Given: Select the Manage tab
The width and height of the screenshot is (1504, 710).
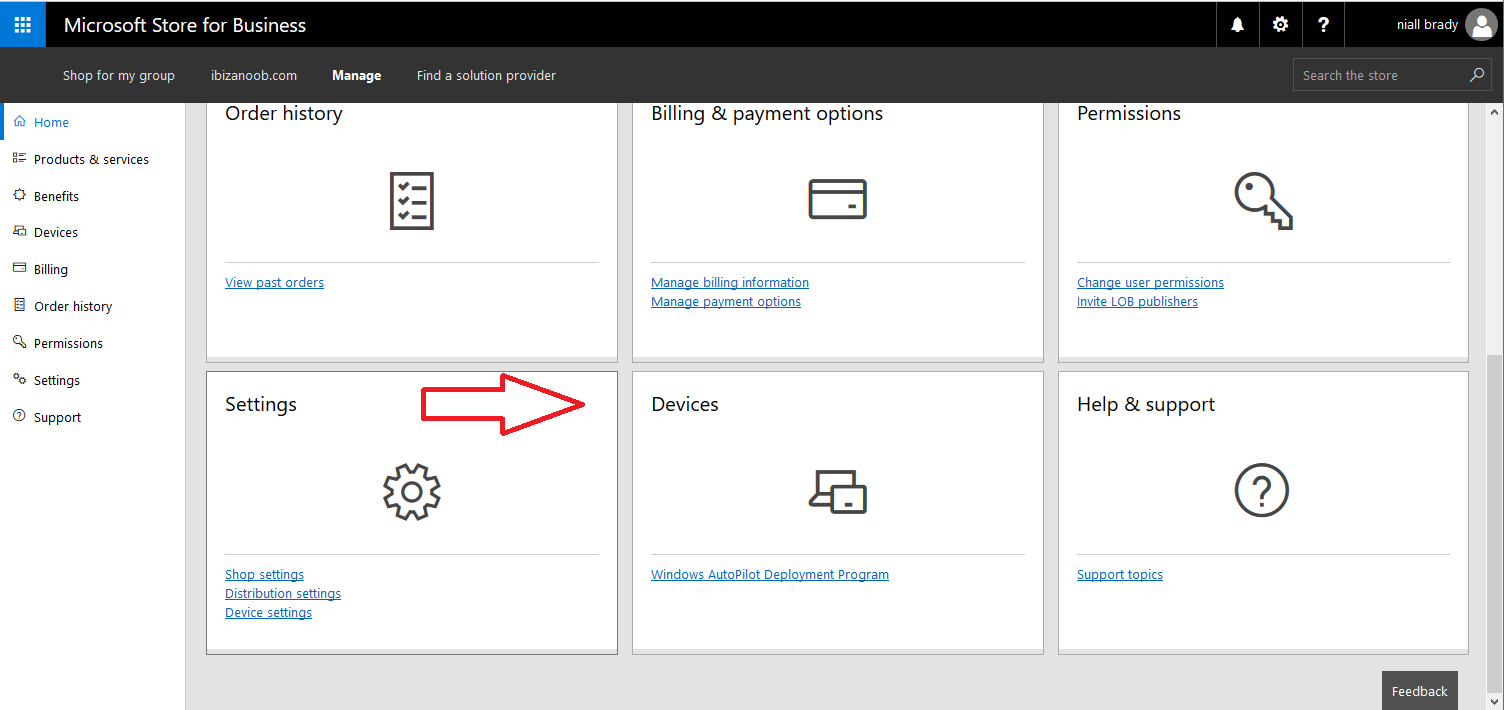Looking at the screenshot, I should tap(357, 75).
